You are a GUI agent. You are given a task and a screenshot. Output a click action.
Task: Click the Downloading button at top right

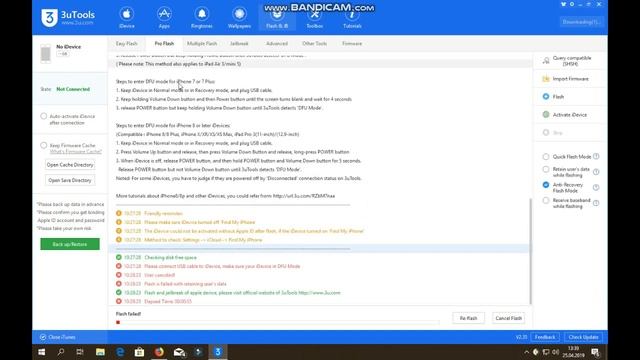(581, 22)
